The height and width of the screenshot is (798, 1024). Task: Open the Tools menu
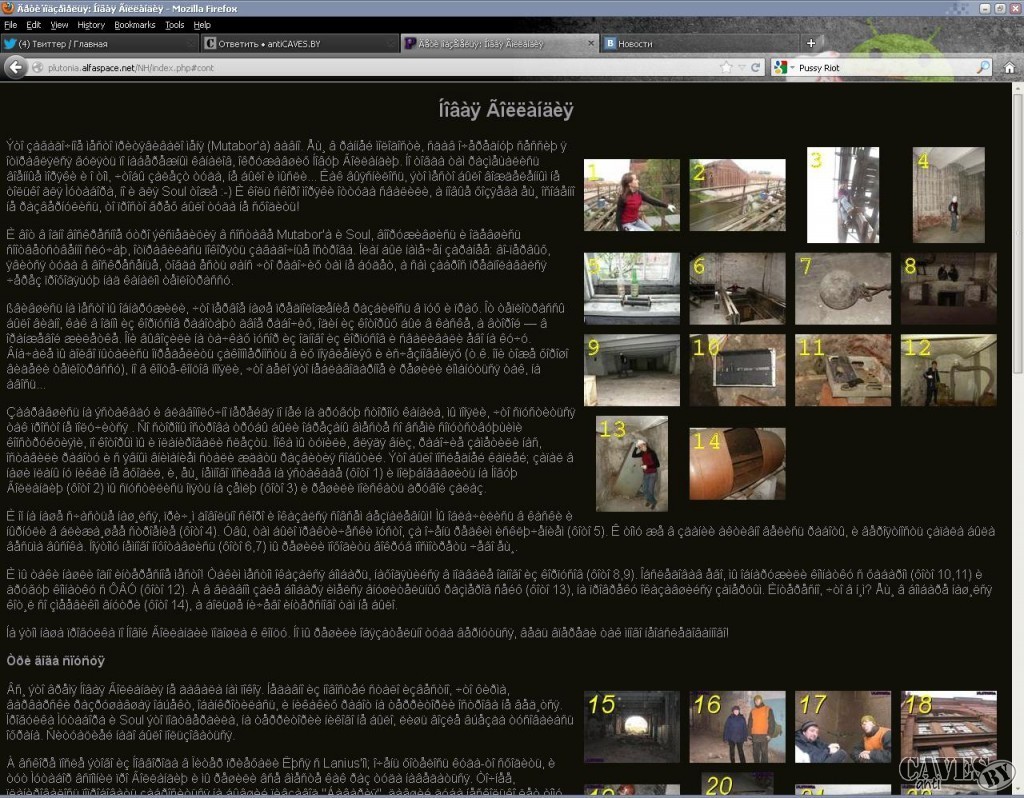pos(174,24)
